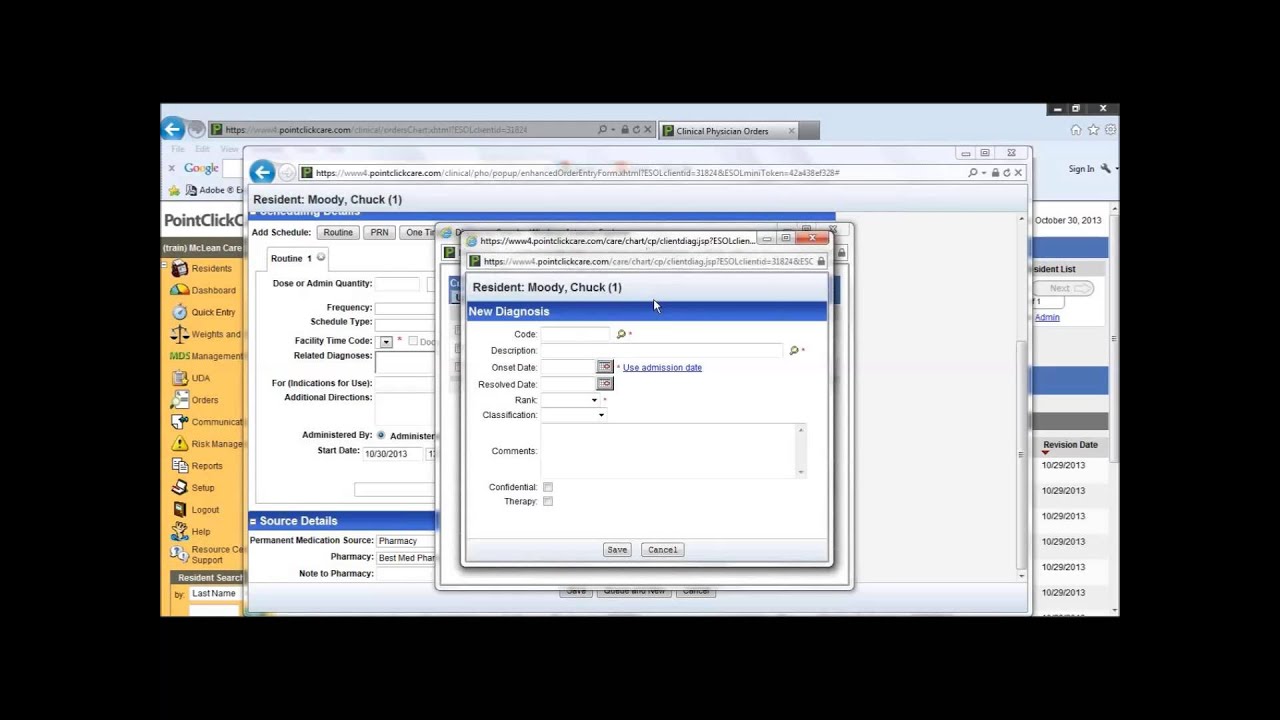The width and height of the screenshot is (1280, 720).
Task: Remove the Routine 1 schedule tab
Action: pyautogui.click(x=321, y=258)
